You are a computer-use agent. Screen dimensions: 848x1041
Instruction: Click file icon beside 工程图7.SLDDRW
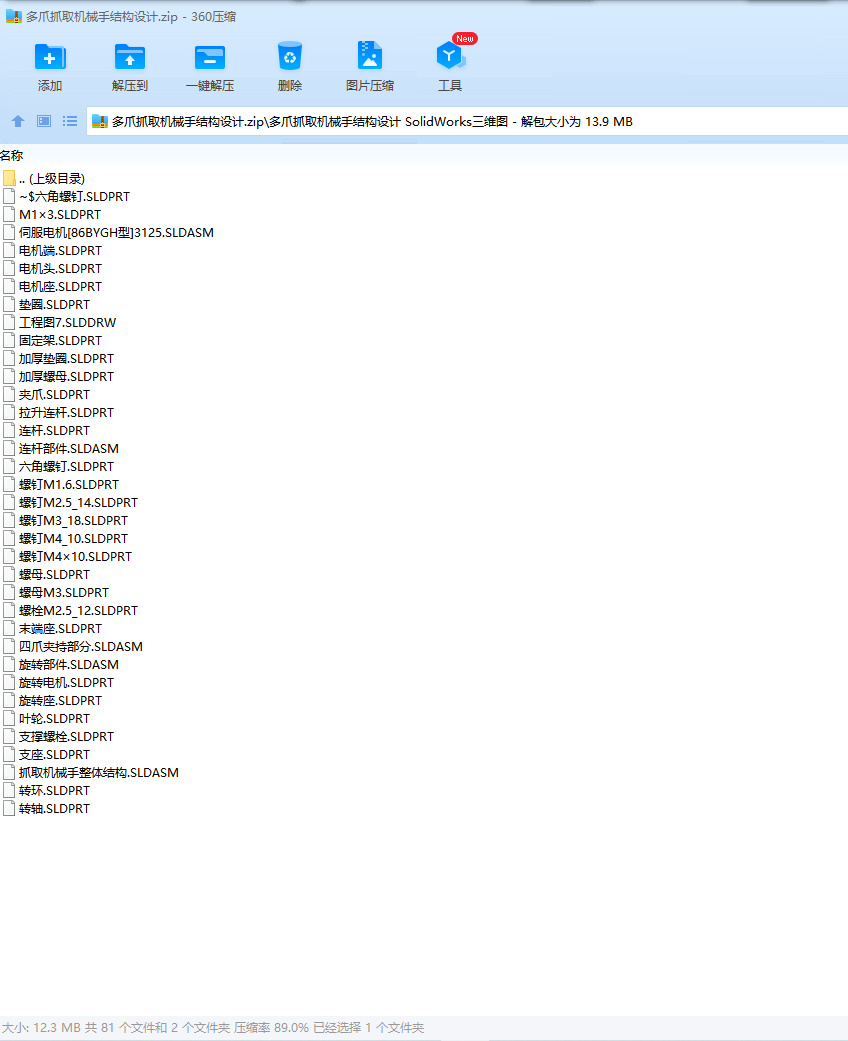tap(9, 322)
